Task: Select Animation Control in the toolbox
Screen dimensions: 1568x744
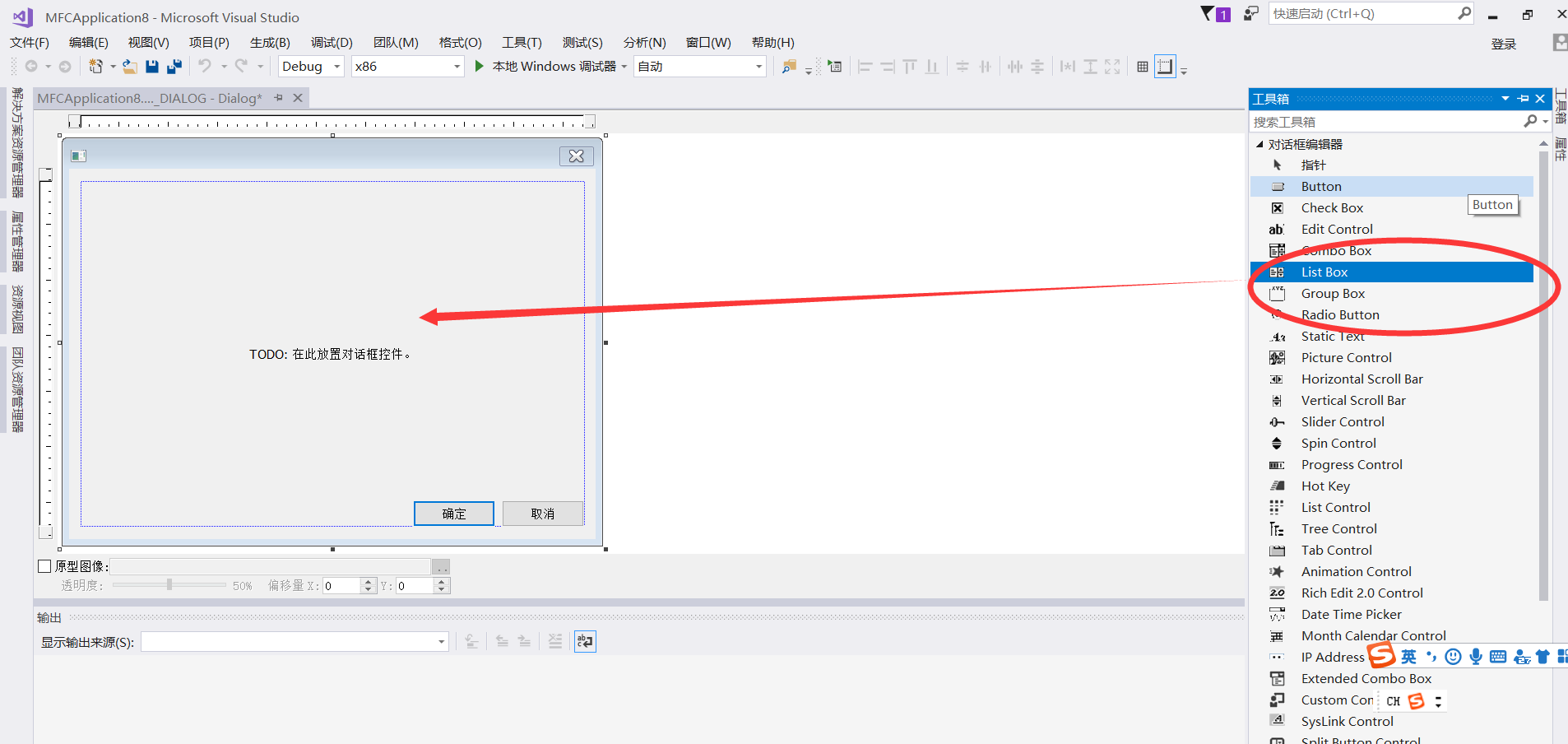Action: pos(1392,572)
